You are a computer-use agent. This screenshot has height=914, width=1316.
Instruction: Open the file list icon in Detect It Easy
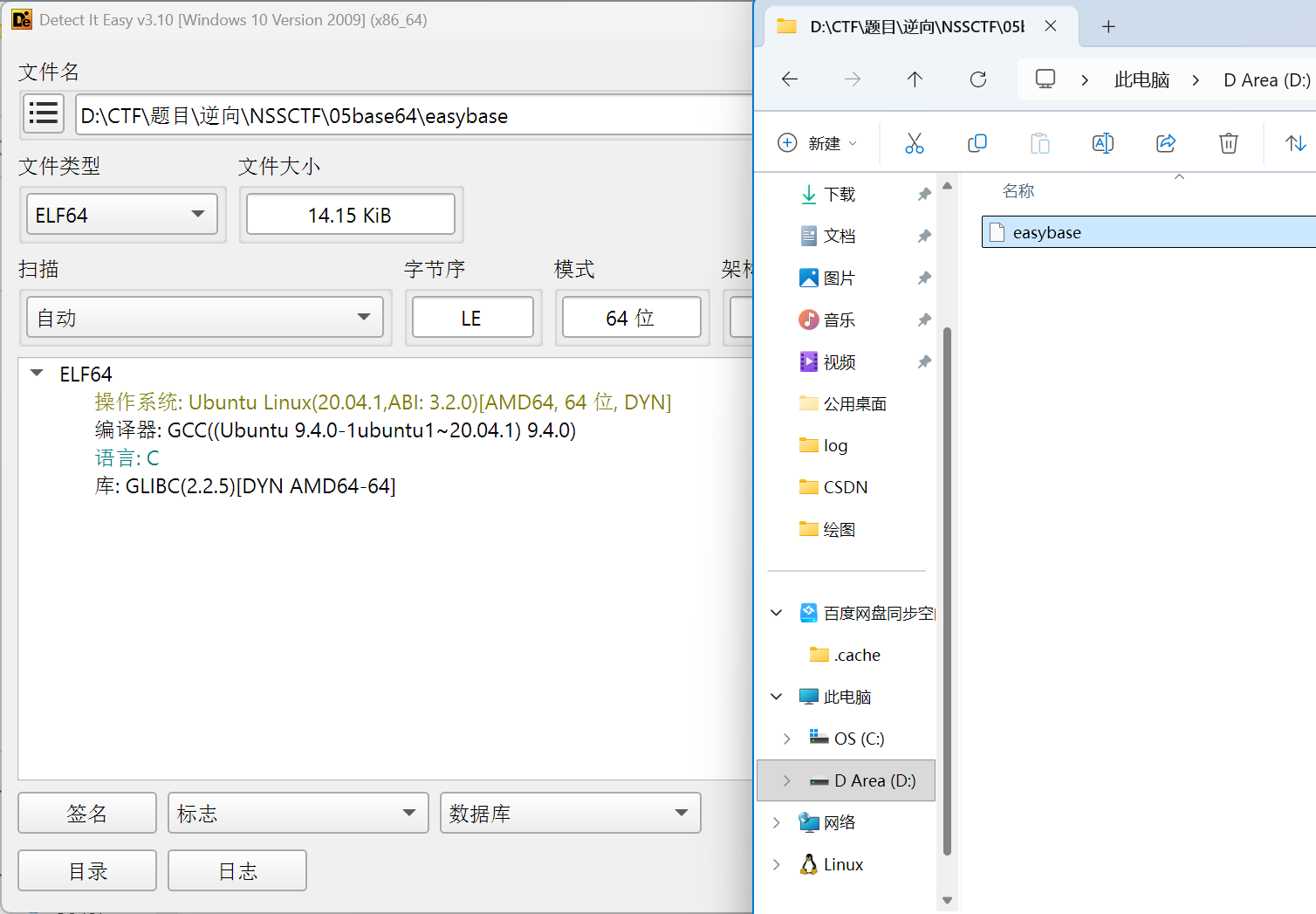[x=43, y=113]
